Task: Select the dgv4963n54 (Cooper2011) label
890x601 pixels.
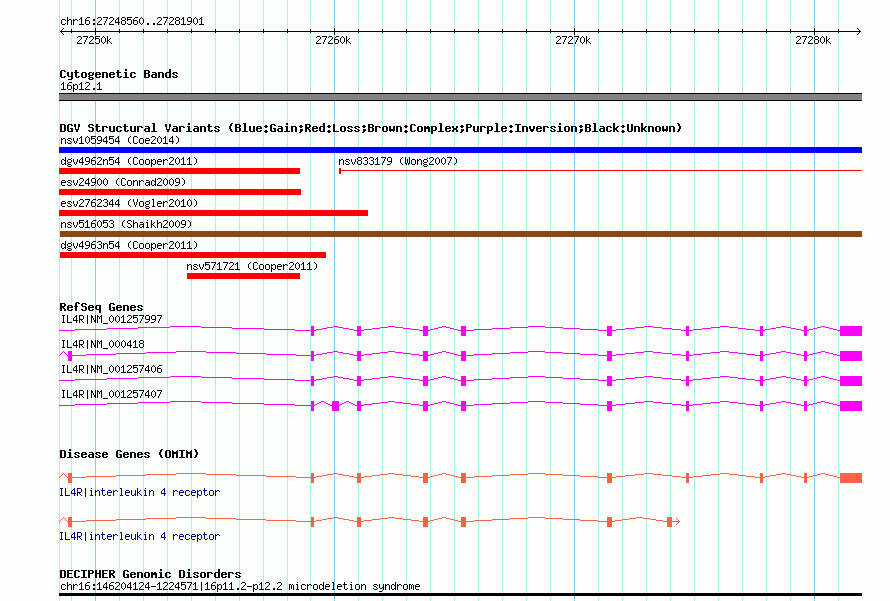Action: 129,245
